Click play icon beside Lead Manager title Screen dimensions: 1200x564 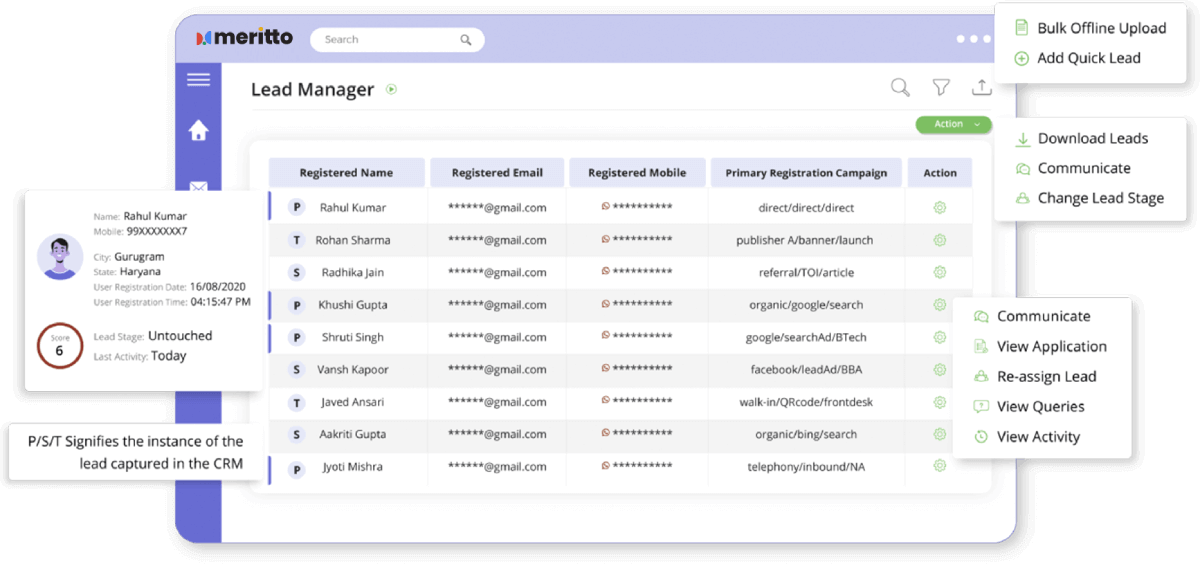coord(392,89)
